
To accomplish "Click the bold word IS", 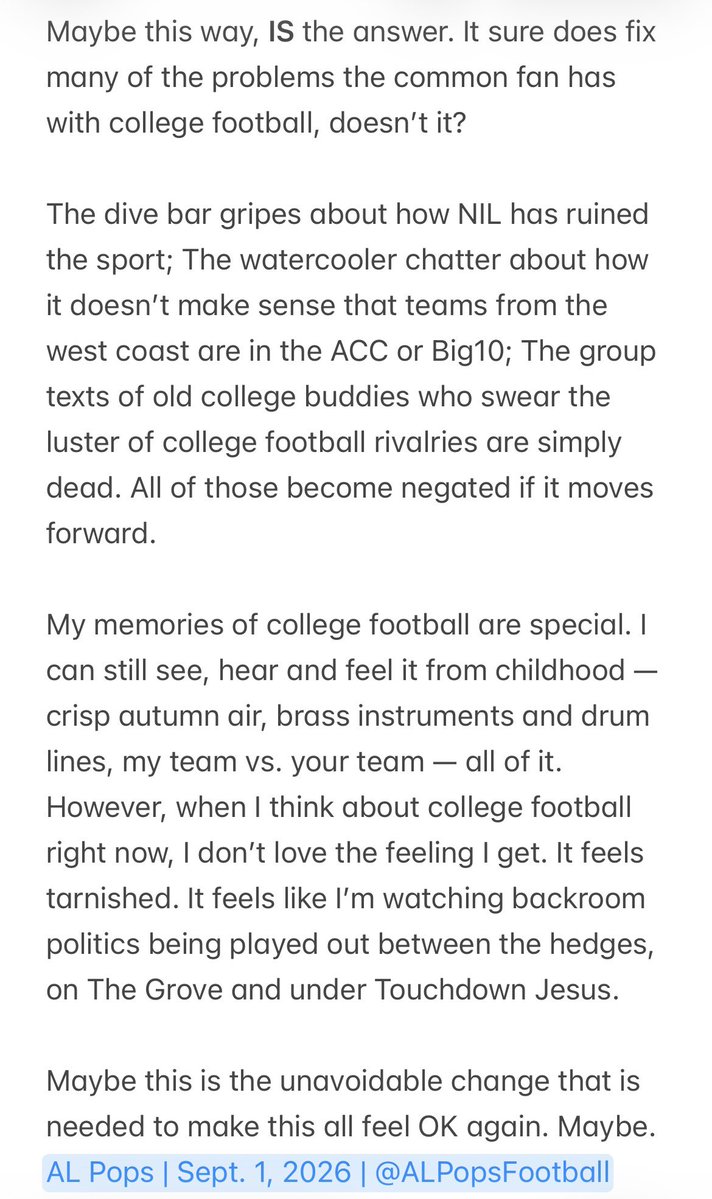I will [x=281, y=32].
